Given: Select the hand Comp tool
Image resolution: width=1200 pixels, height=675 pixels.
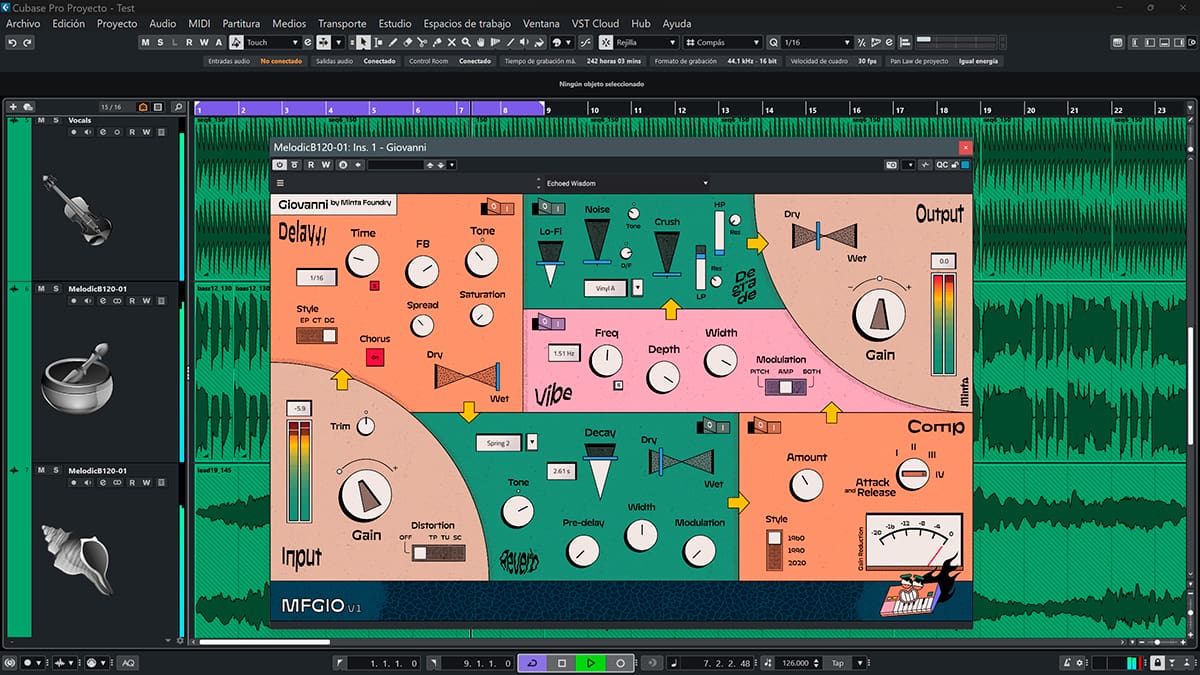Looking at the screenshot, I should pyautogui.click(x=481, y=43).
